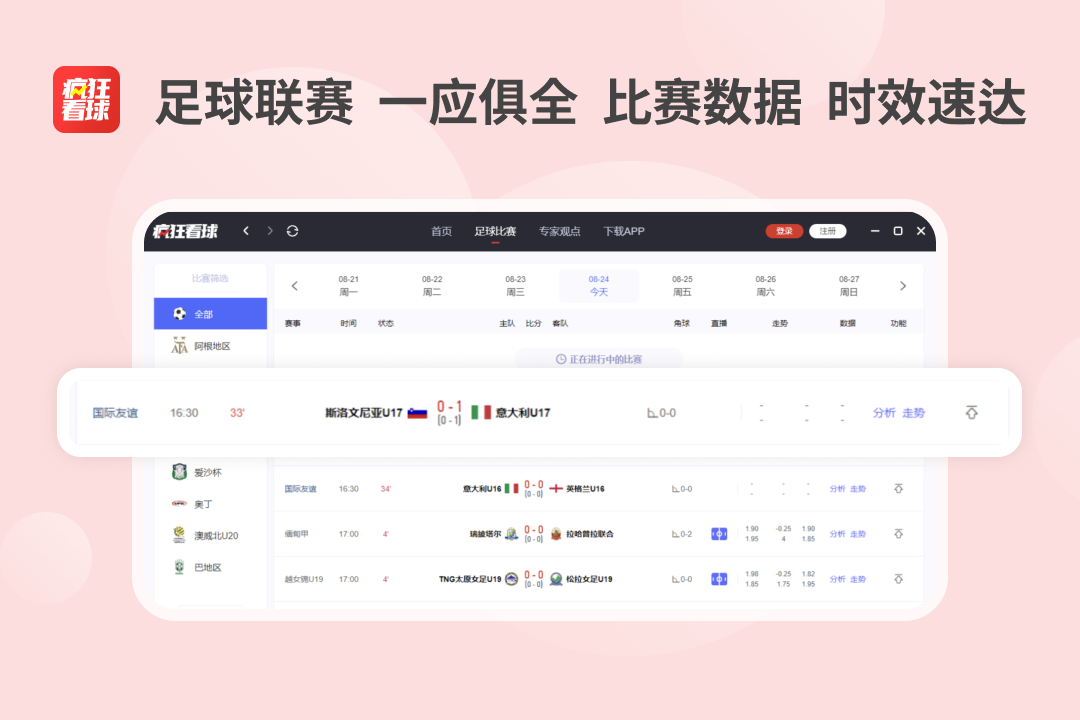Select the soccer ball icon beside 全部
The width and height of the screenshot is (1080, 720).
178,313
